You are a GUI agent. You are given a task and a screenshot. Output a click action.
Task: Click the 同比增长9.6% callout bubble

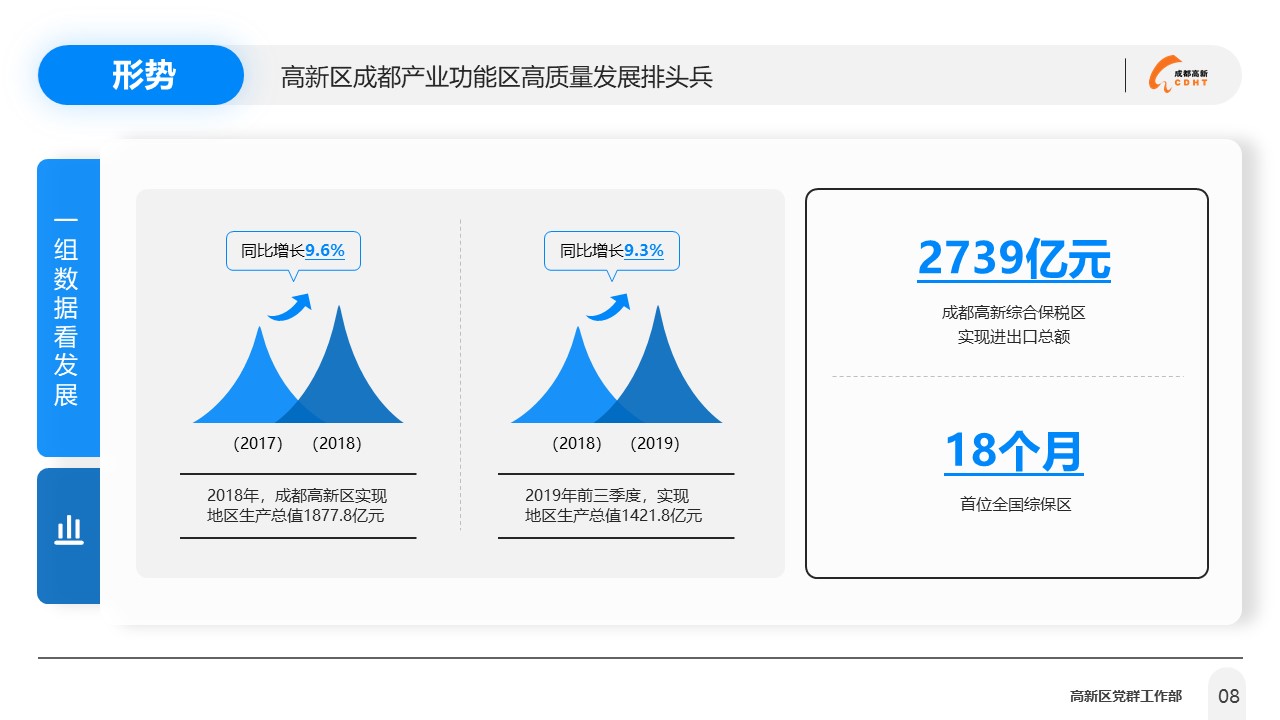293,251
